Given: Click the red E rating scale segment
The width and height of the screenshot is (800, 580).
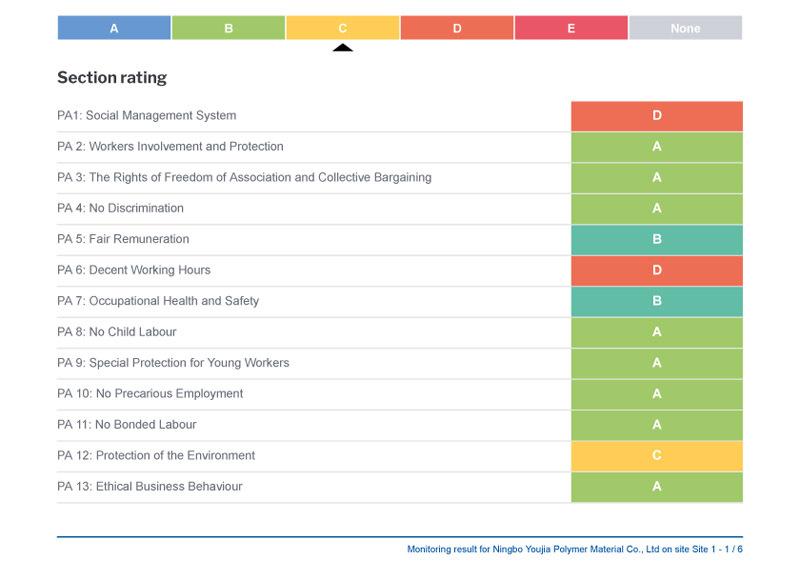Looking at the screenshot, I should pyautogui.click(x=571, y=28).
